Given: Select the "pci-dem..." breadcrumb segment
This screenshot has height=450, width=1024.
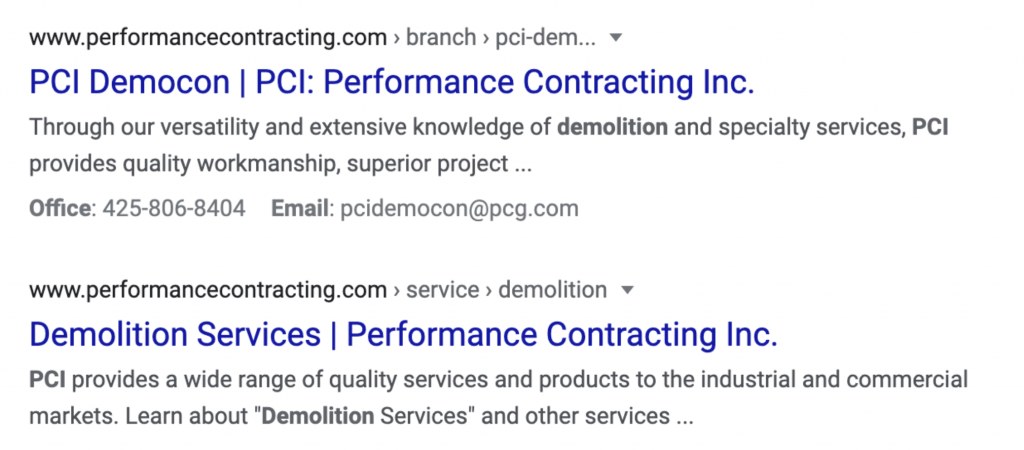Looking at the screenshot, I should click(545, 38).
